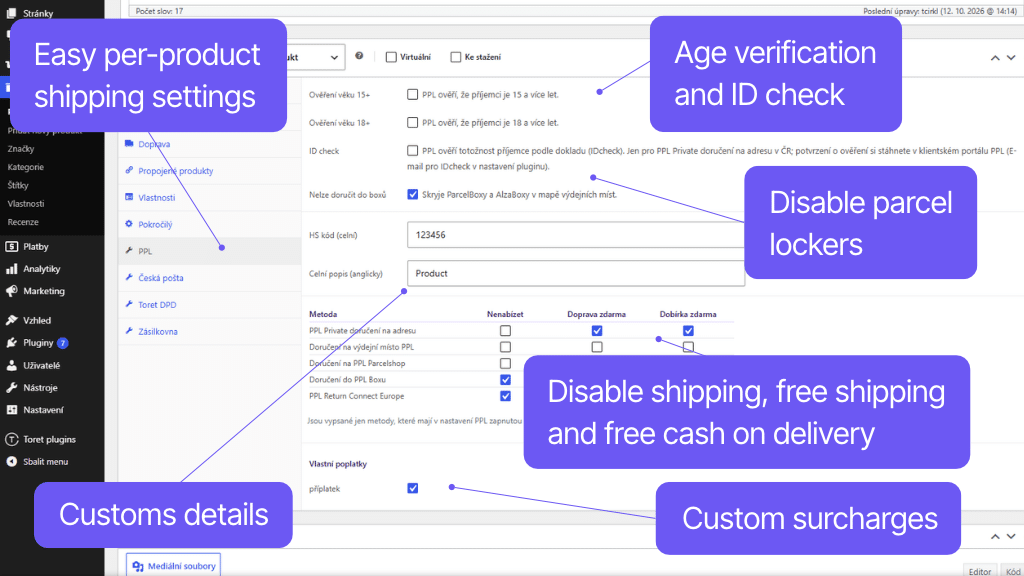Click the lower panel's down arrow
The width and height of the screenshot is (1024, 576).
click(1011, 536)
